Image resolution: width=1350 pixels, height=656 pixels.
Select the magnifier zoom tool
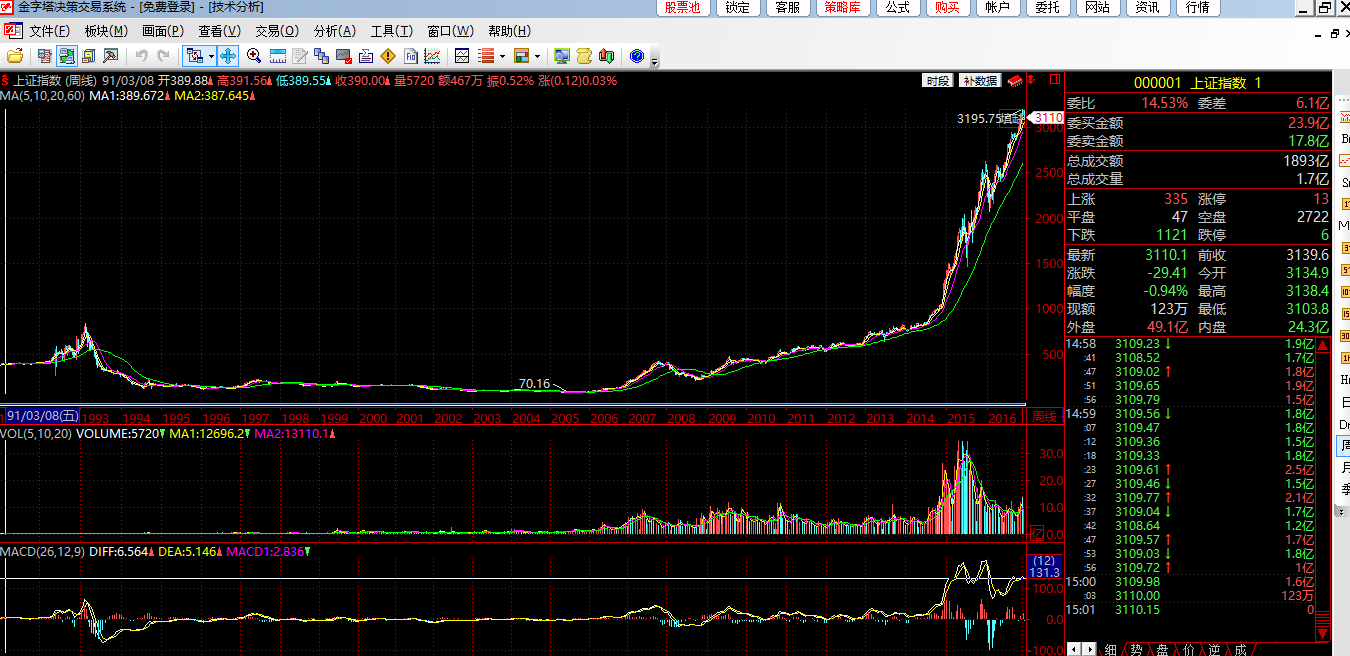pos(254,56)
